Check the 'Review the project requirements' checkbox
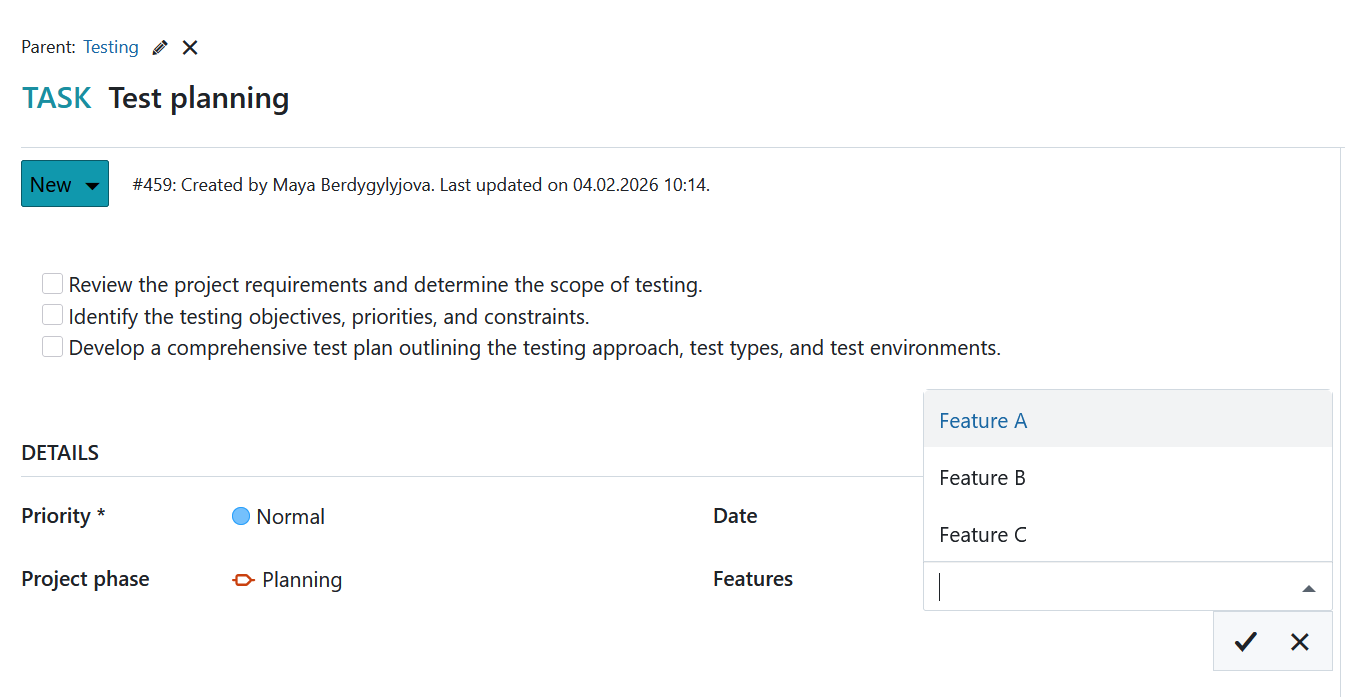Image resolution: width=1345 pixels, height=697 pixels. (52, 283)
